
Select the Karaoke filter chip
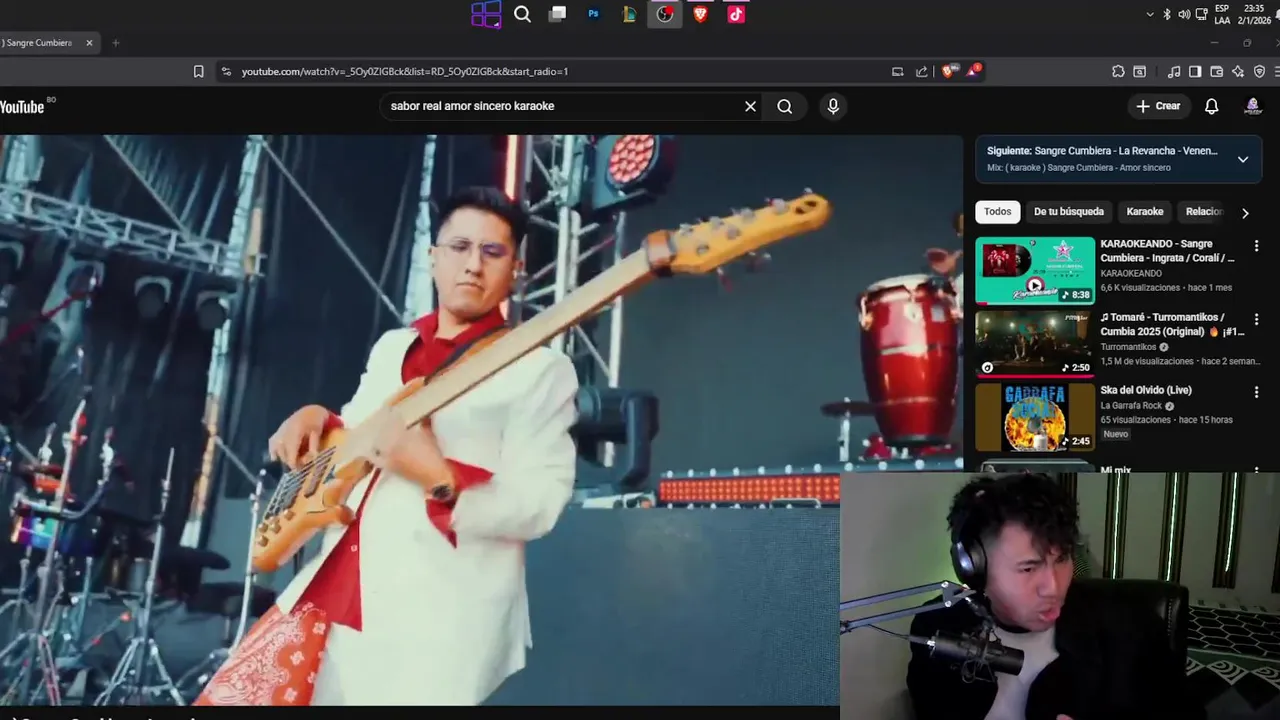1145,212
